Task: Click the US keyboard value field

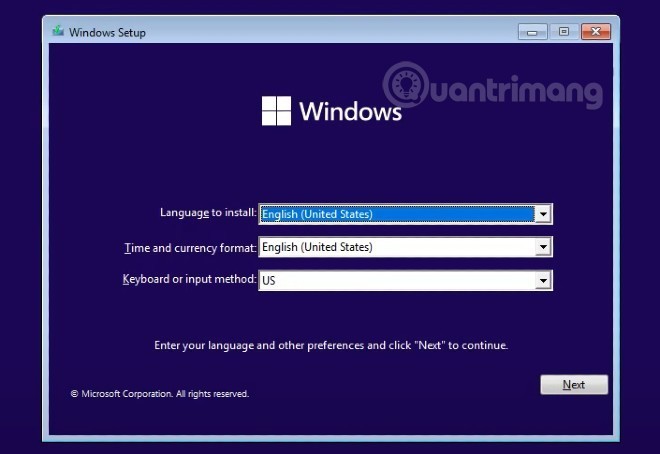Action: (396, 281)
